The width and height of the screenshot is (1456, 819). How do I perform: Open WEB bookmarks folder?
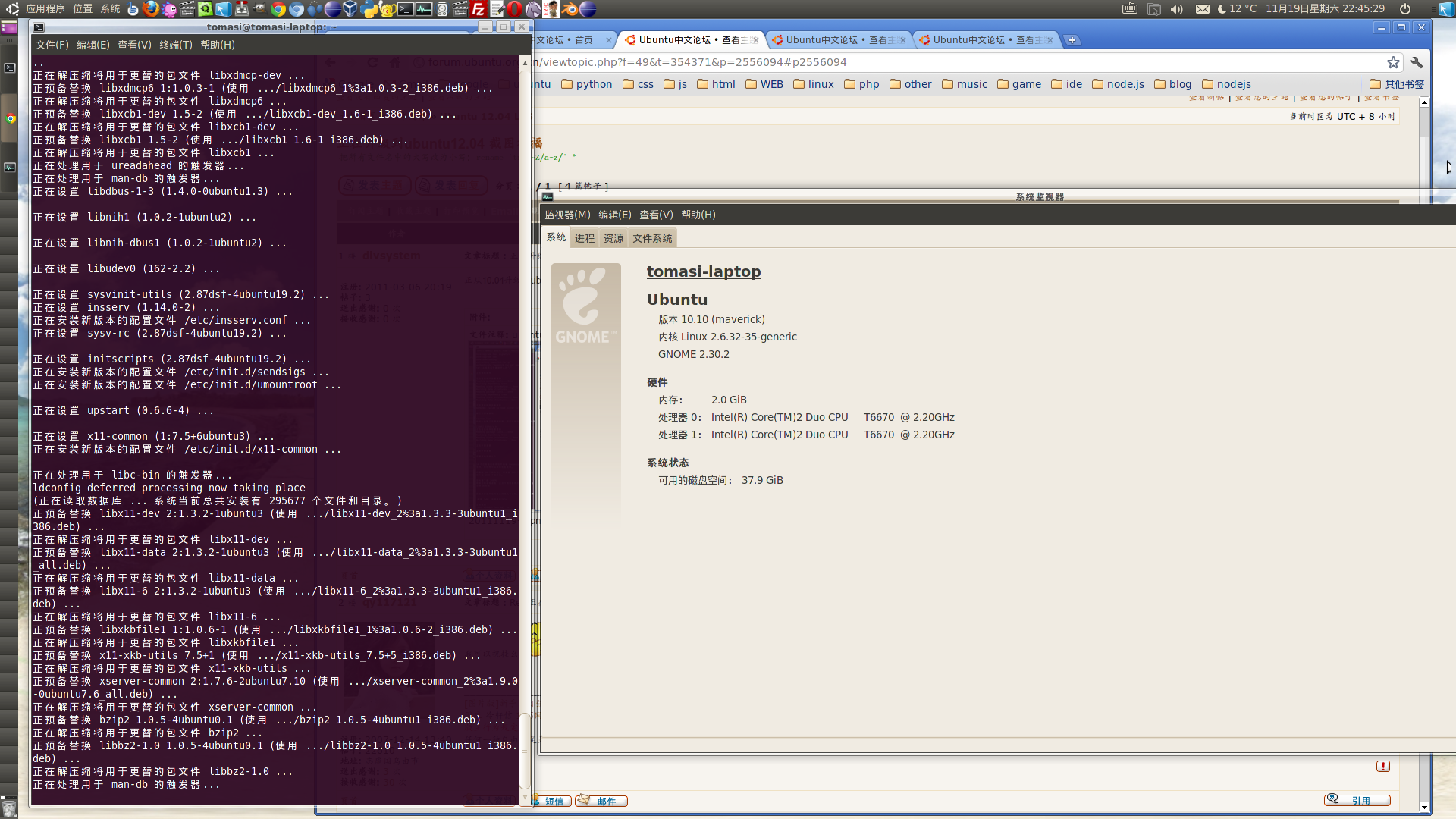764,84
